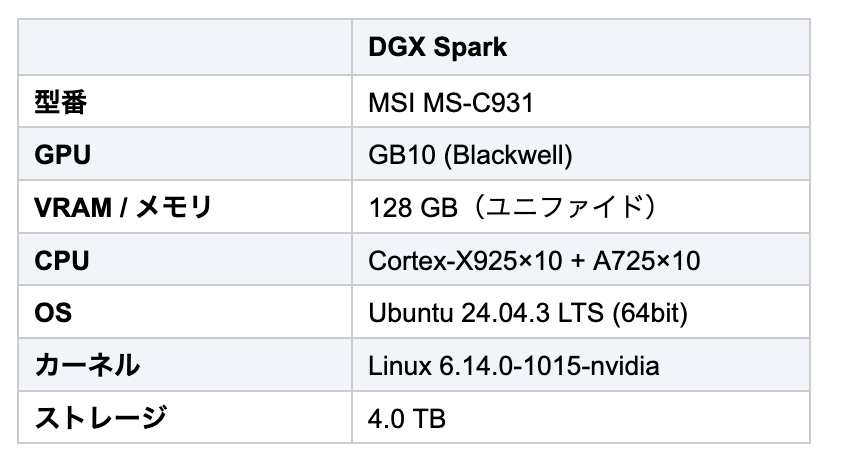
Task: Click the A725×10 text in CPU row
Action: (x=646, y=261)
